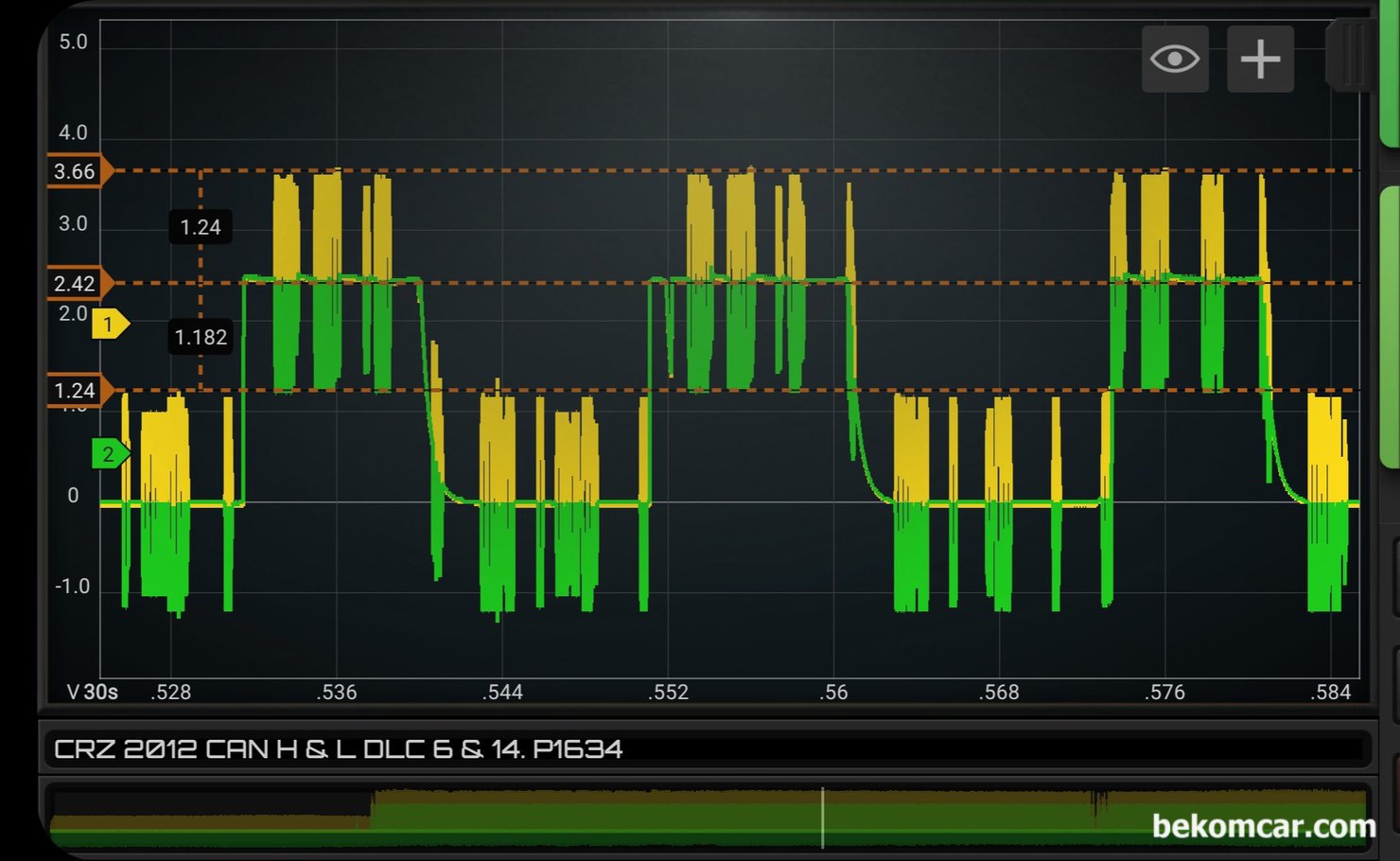Open the V 30s timebase setting
This screenshot has width=1400, height=861.
(92, 692)
